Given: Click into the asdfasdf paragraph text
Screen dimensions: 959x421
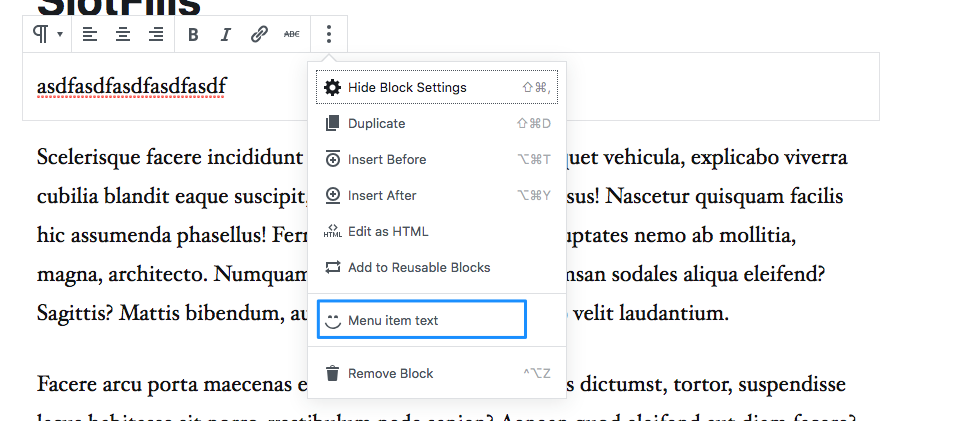Looking at the screenshot, I should (x=131, y=87).
